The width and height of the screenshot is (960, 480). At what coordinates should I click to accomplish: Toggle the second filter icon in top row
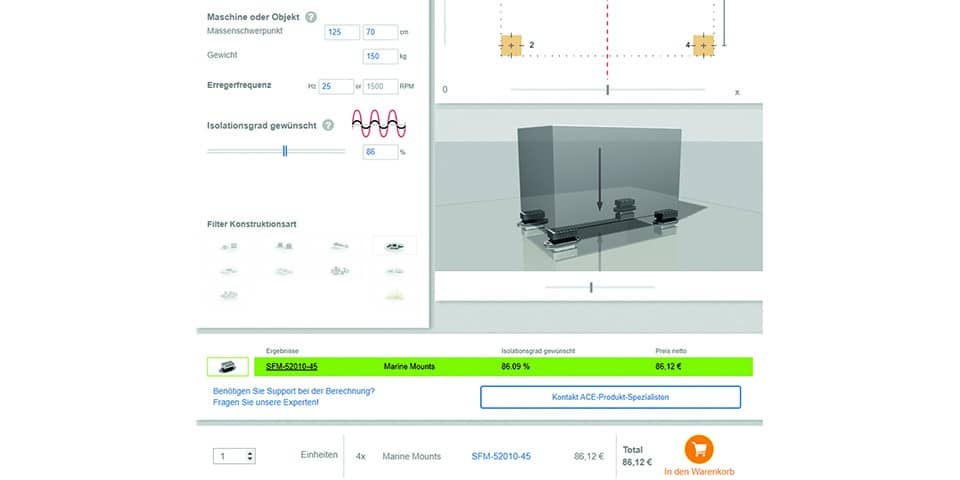283,245
